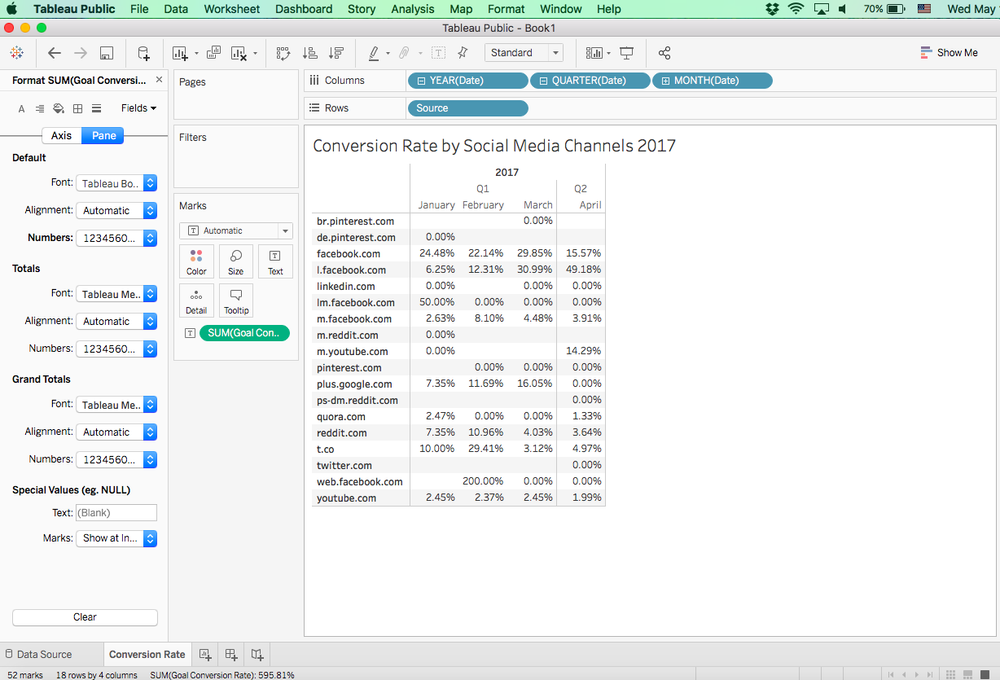Click the Fix axes pin icon

pyautogui.click(x=462, y=53)
